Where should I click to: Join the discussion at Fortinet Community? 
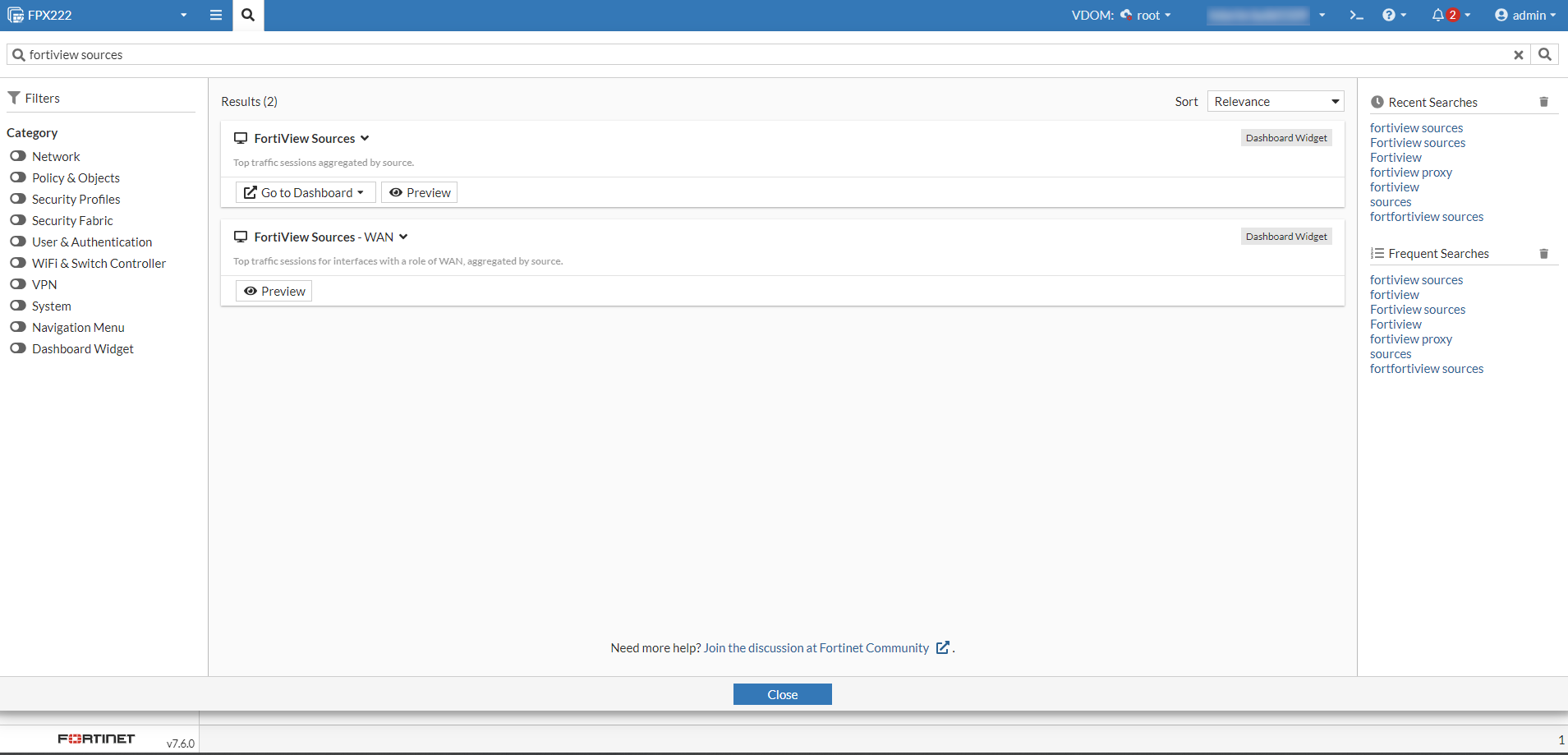click(816, 647)
